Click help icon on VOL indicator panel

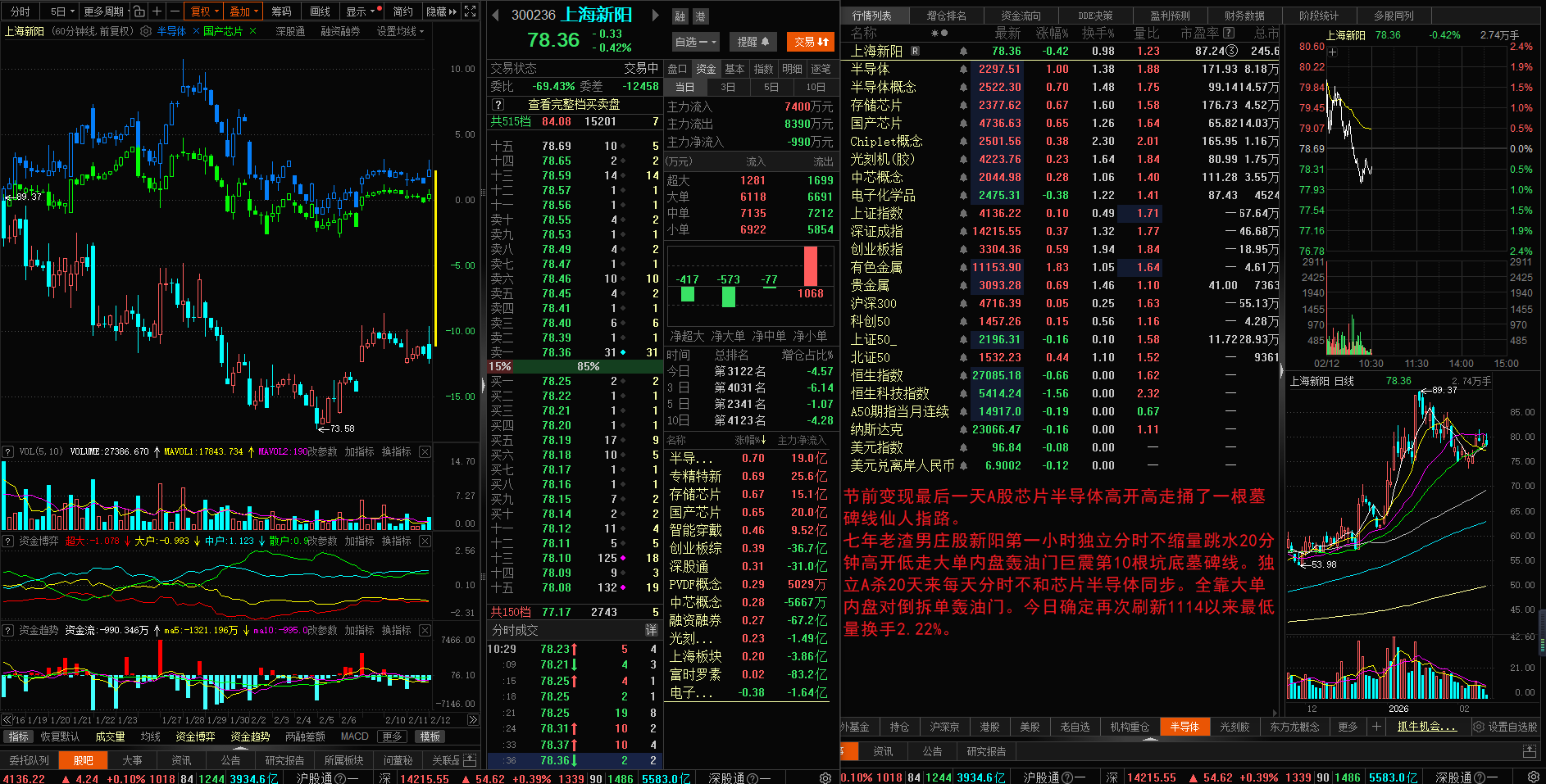[x=7, y=451]
